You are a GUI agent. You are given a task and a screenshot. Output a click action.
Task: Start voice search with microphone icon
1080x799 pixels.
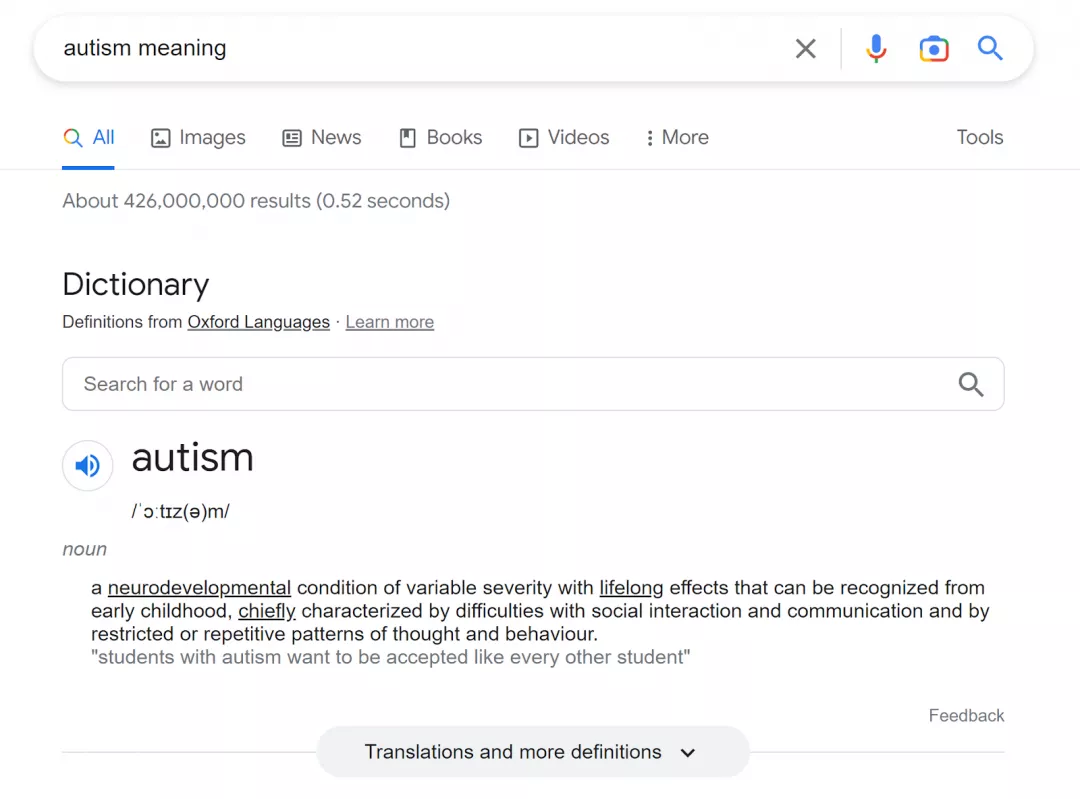876,49
